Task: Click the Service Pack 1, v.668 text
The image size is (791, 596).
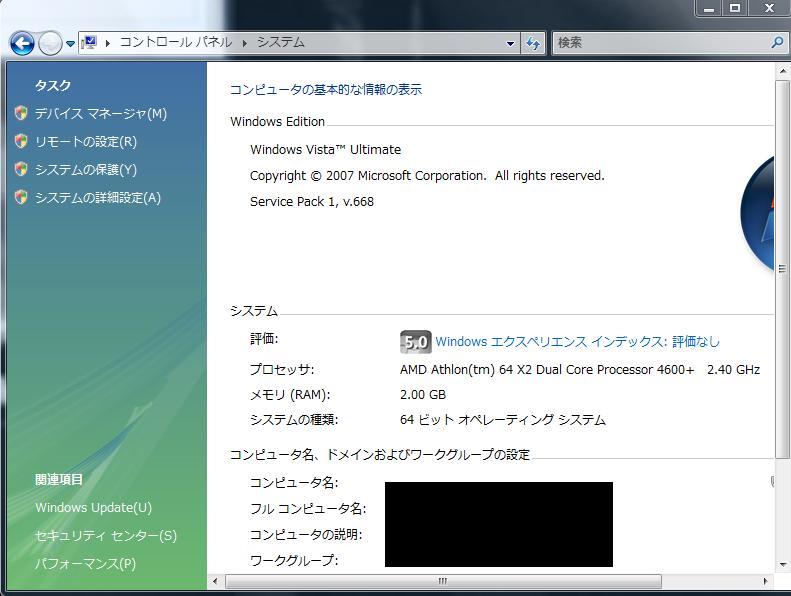Action: [312, 202]
